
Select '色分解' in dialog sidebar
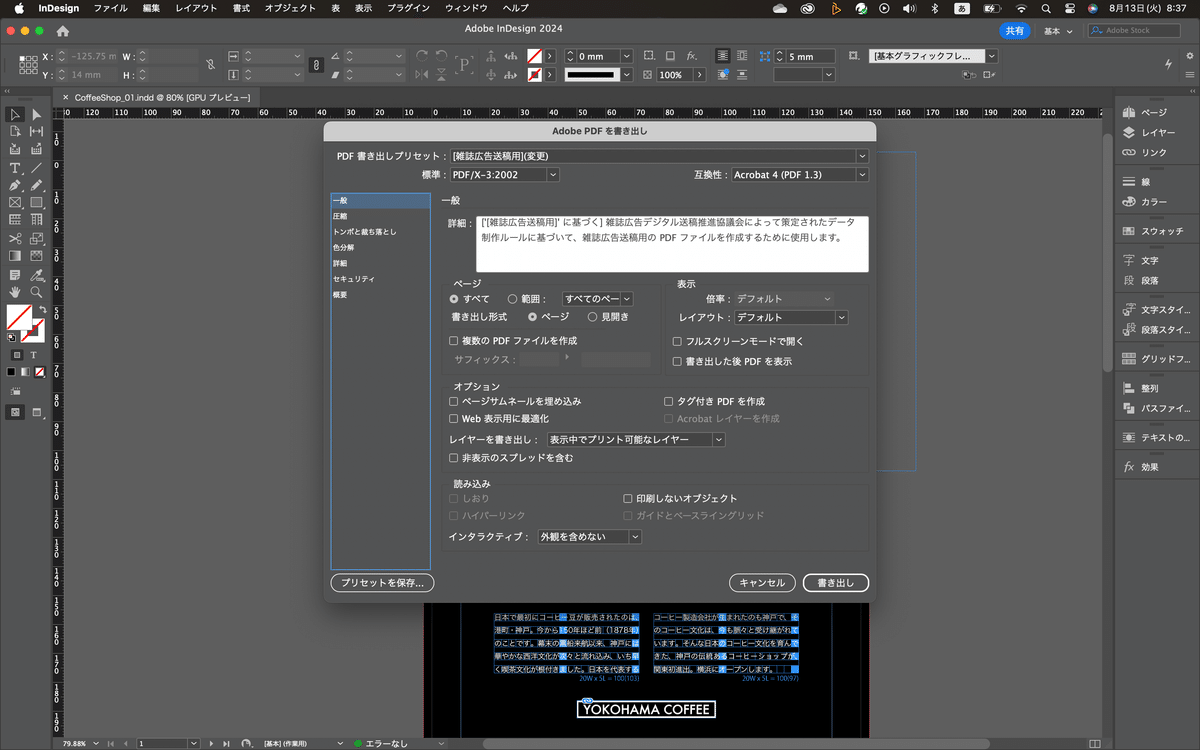343,247
